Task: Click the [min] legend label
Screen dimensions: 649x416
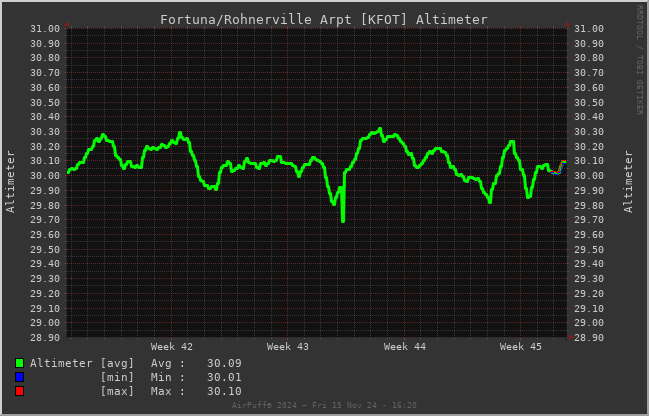Action: coord(118,378)
